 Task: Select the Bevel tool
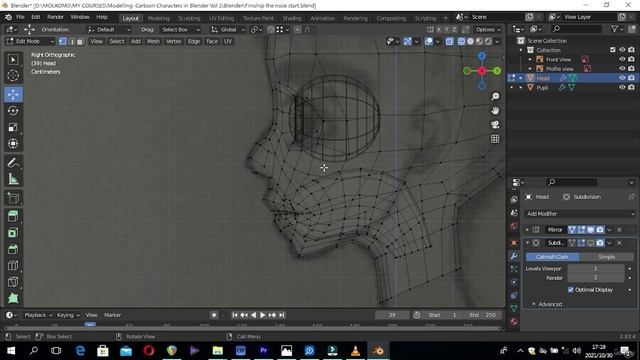tap(13, 249)
